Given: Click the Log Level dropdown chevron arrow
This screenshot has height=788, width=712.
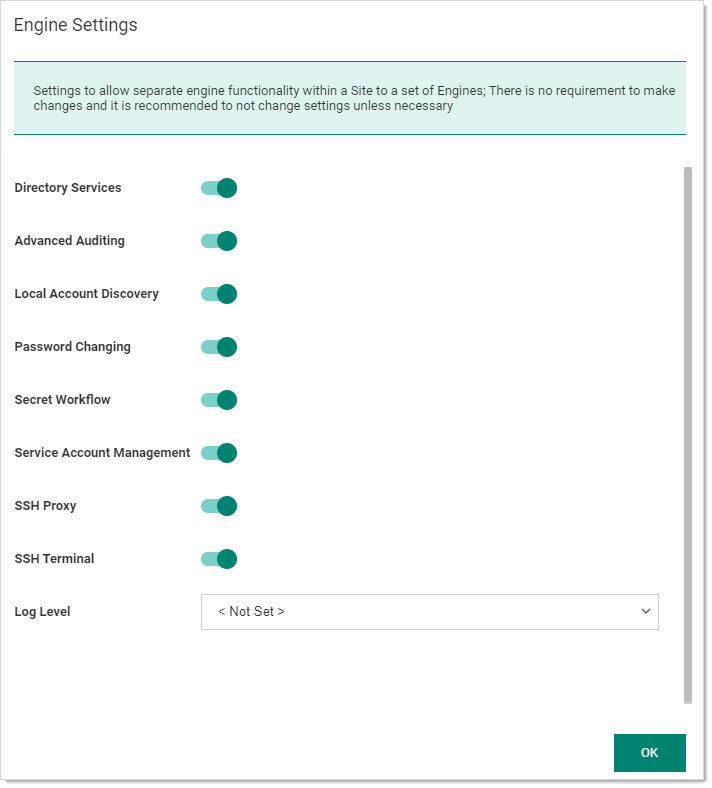Looking at the screenshot, I should pyautogui.click(x=646, y=612).
